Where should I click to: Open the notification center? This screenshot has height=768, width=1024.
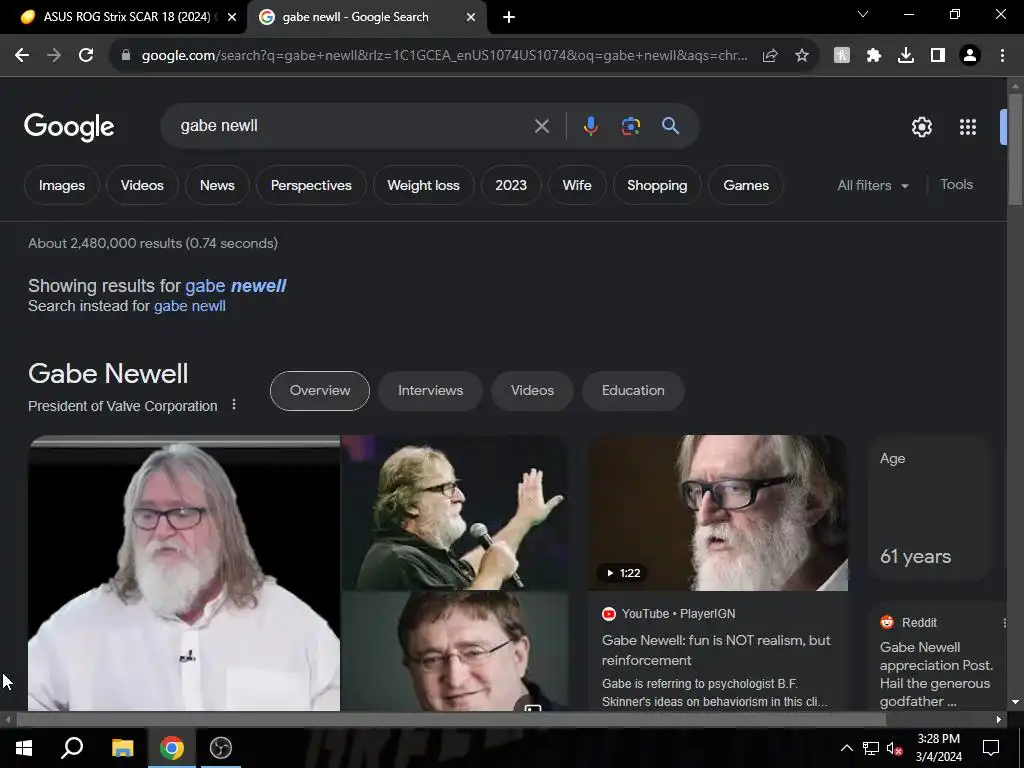click(x=991, y=748)
